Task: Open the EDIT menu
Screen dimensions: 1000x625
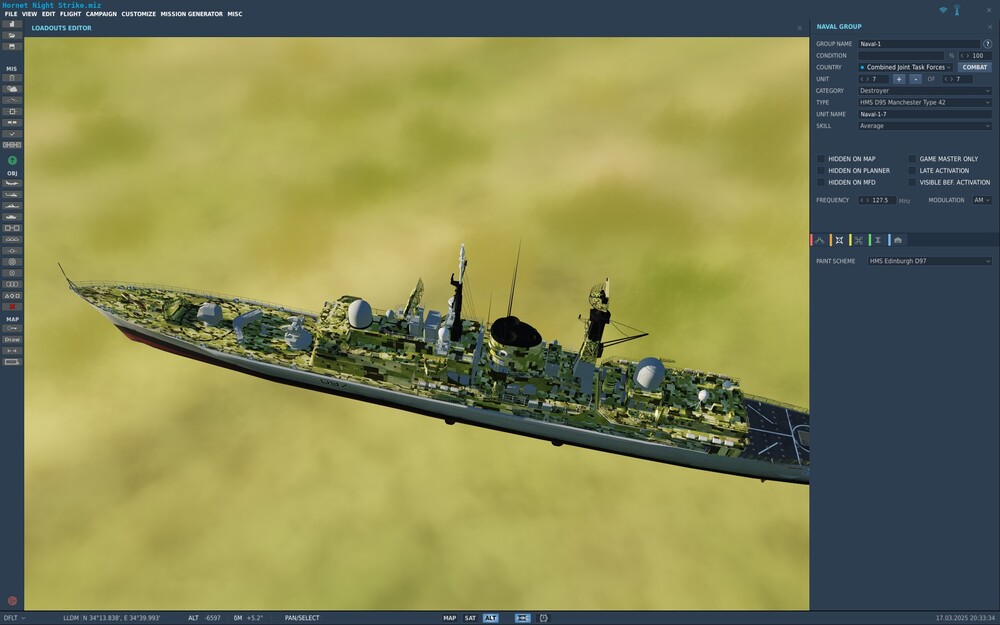Action: (48, 14)
